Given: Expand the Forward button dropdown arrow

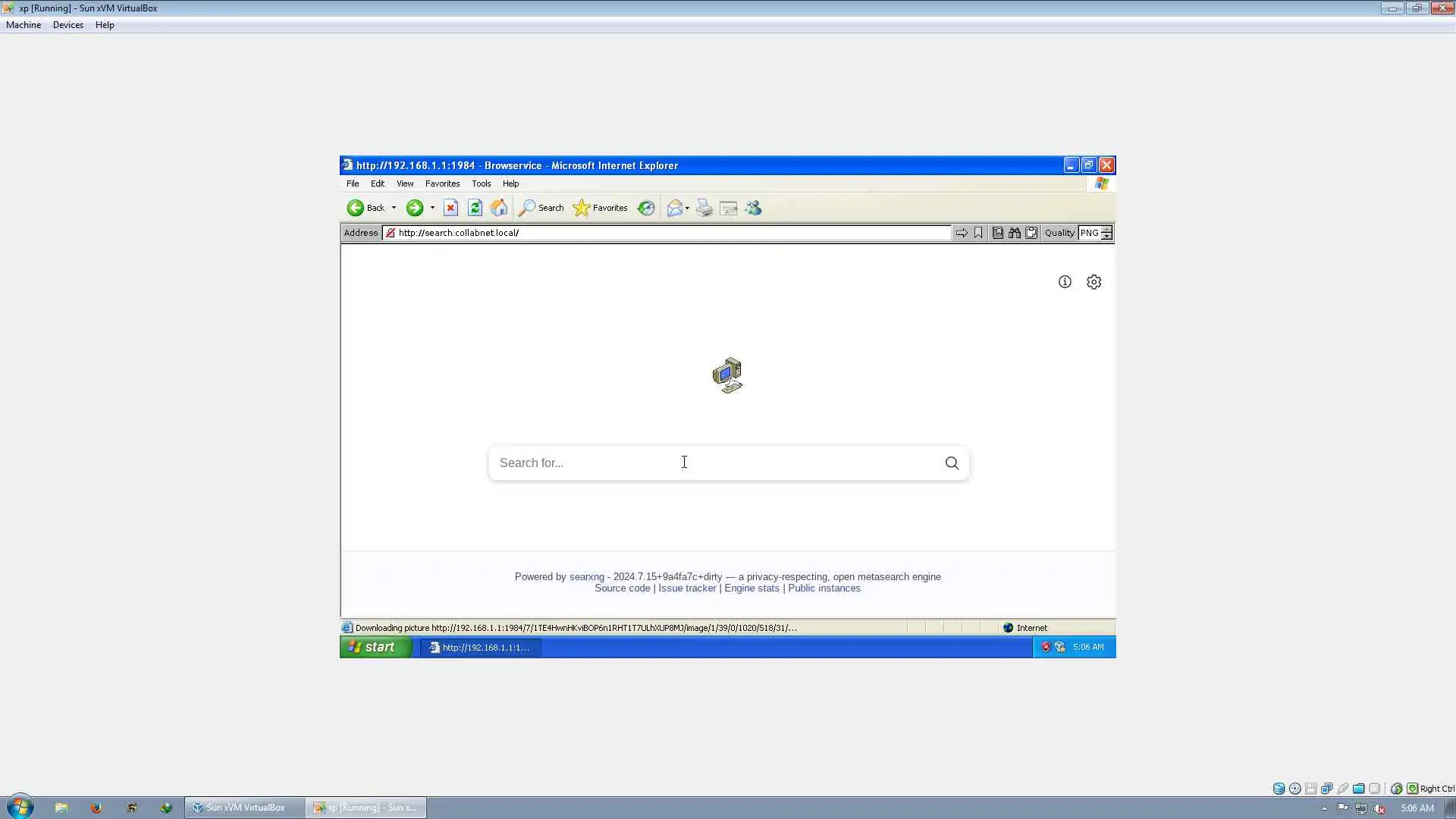Looking at the screenshot, I should (432, 208).
